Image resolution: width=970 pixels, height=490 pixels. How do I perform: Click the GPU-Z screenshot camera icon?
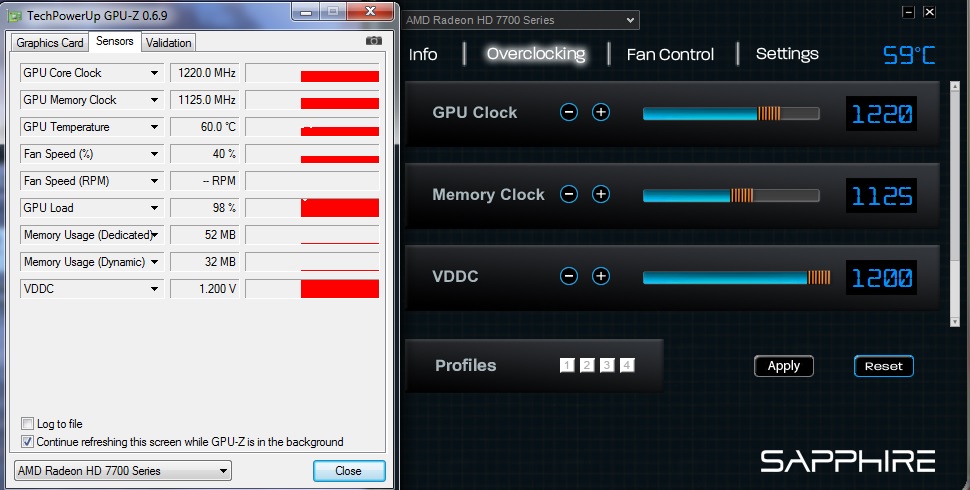pos(374,41)
